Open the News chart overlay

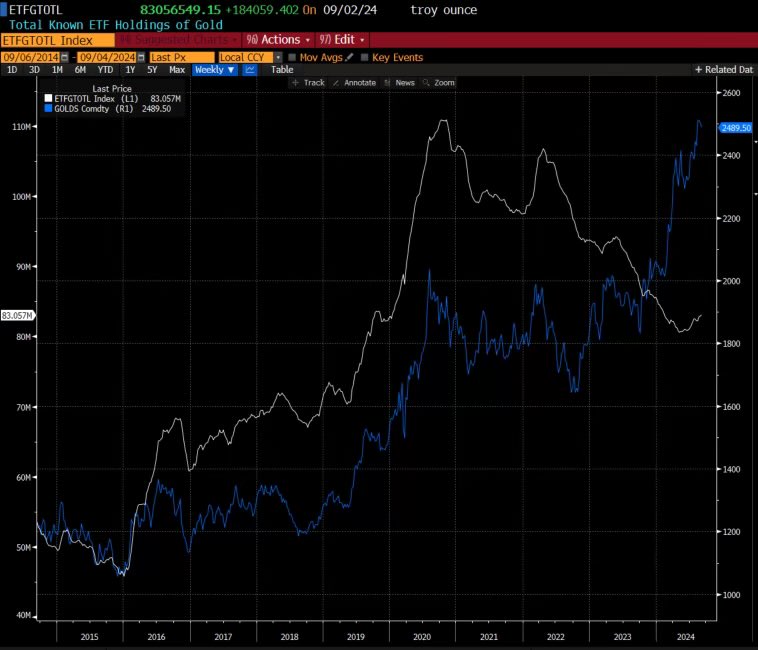[399, 83]
